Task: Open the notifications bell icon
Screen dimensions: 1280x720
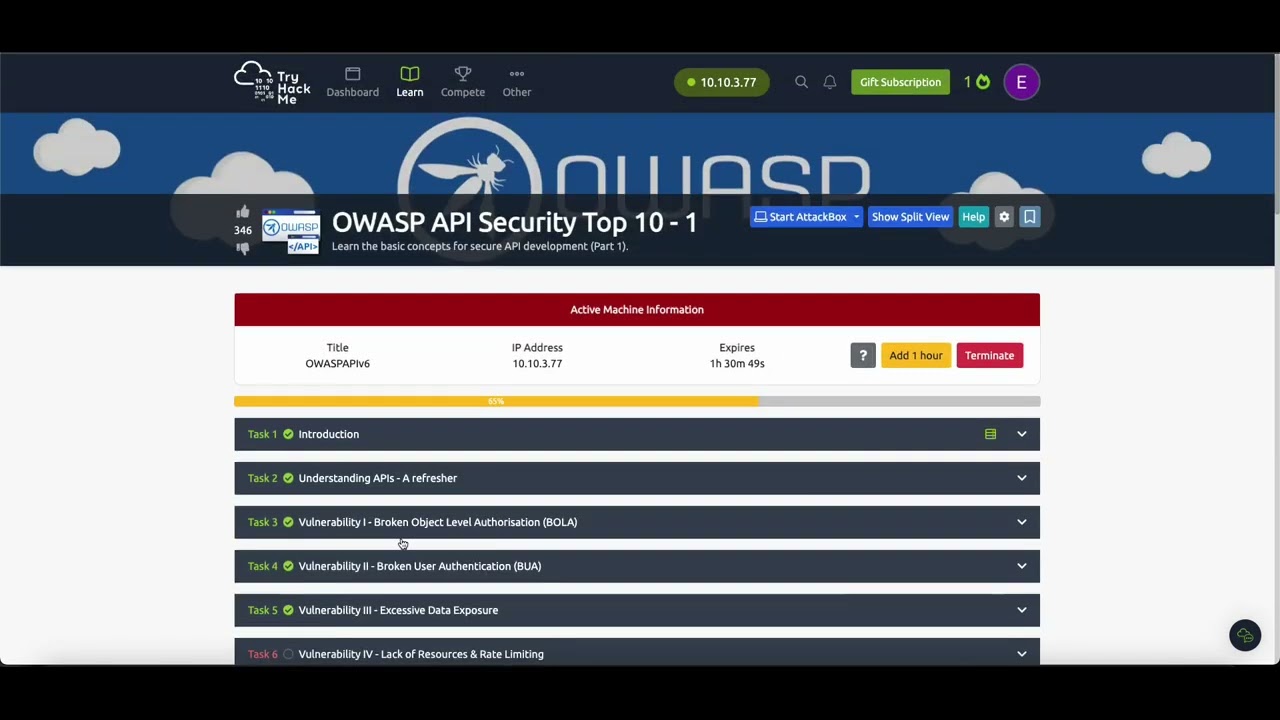Action: pyautogui.click(x=830, y=82)
